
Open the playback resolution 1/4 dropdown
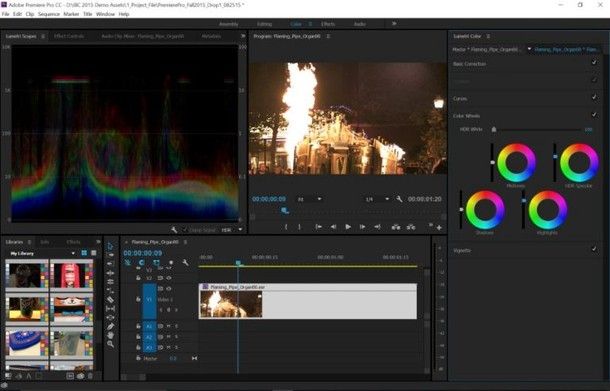(377, 199)
